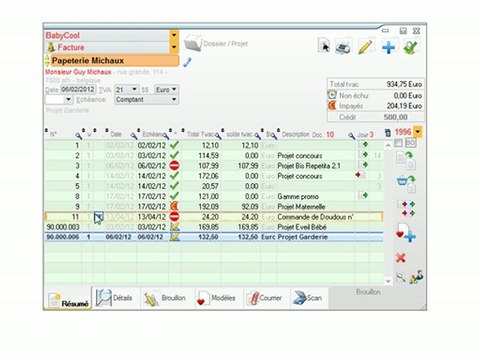Open the users icon at sidebar bottom
Image resolution: width=480 pixels, height=360 pixels.
416,277
